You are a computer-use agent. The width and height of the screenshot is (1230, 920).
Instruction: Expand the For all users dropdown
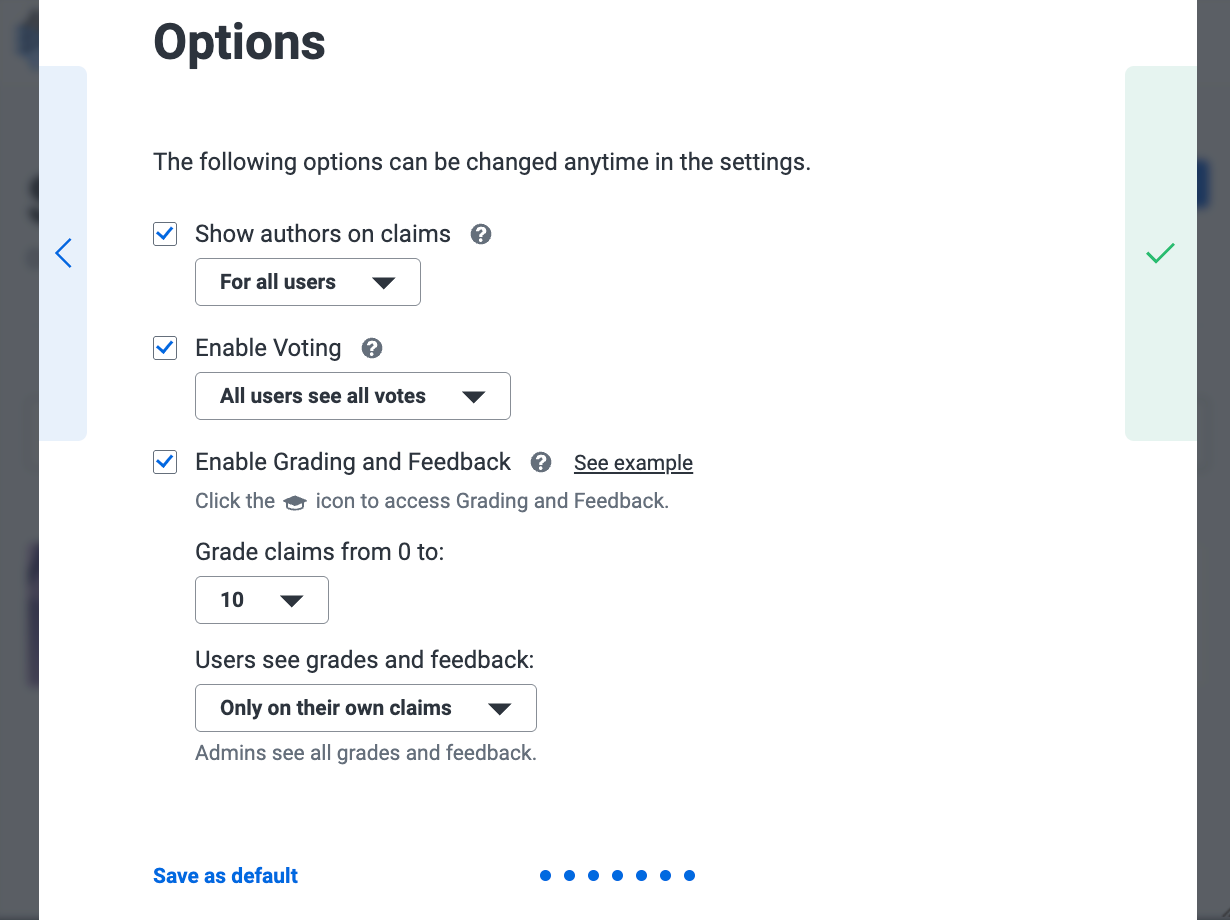(x=307, y=282)
